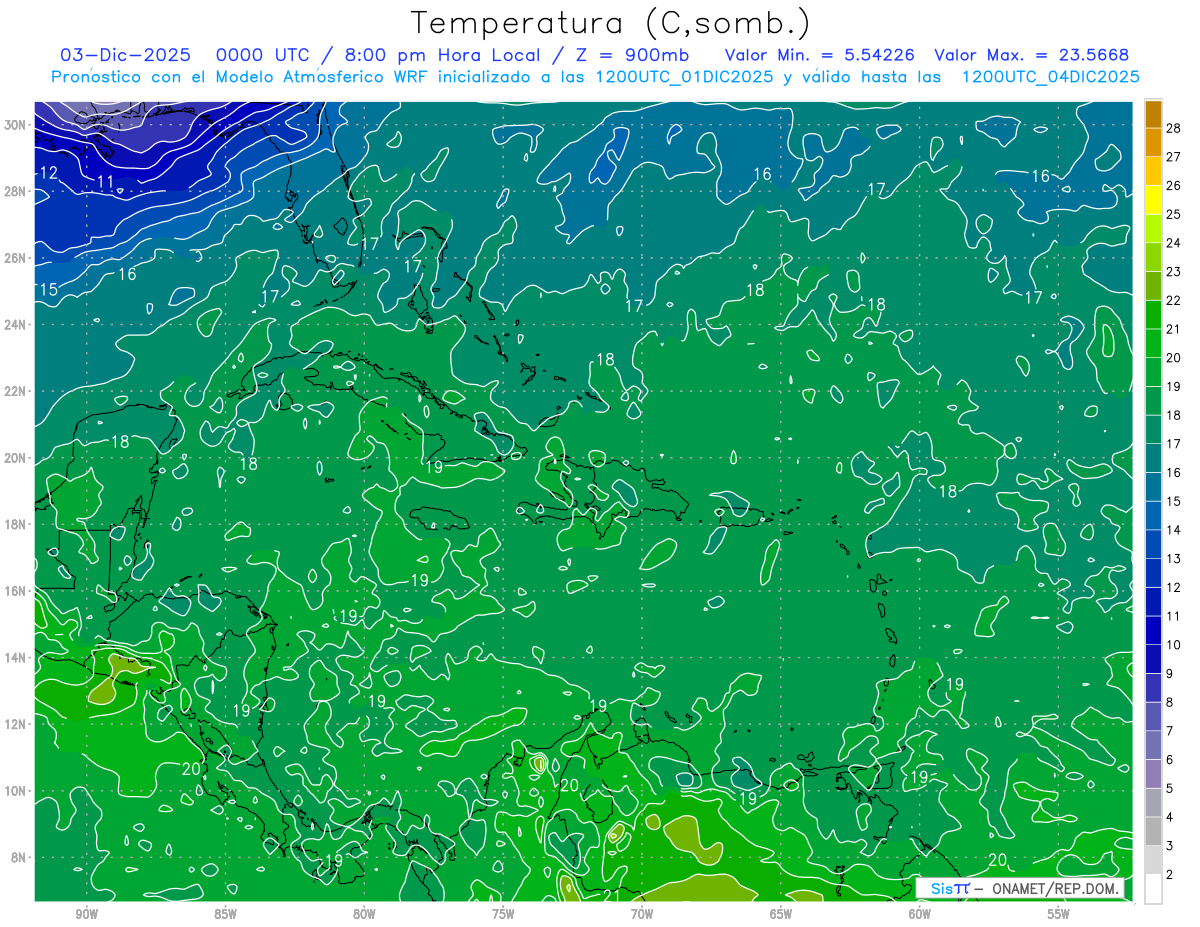Click the '0000 UTC' time text
The width and height of the screenshot is (1200, 927).
pos(264,55)
